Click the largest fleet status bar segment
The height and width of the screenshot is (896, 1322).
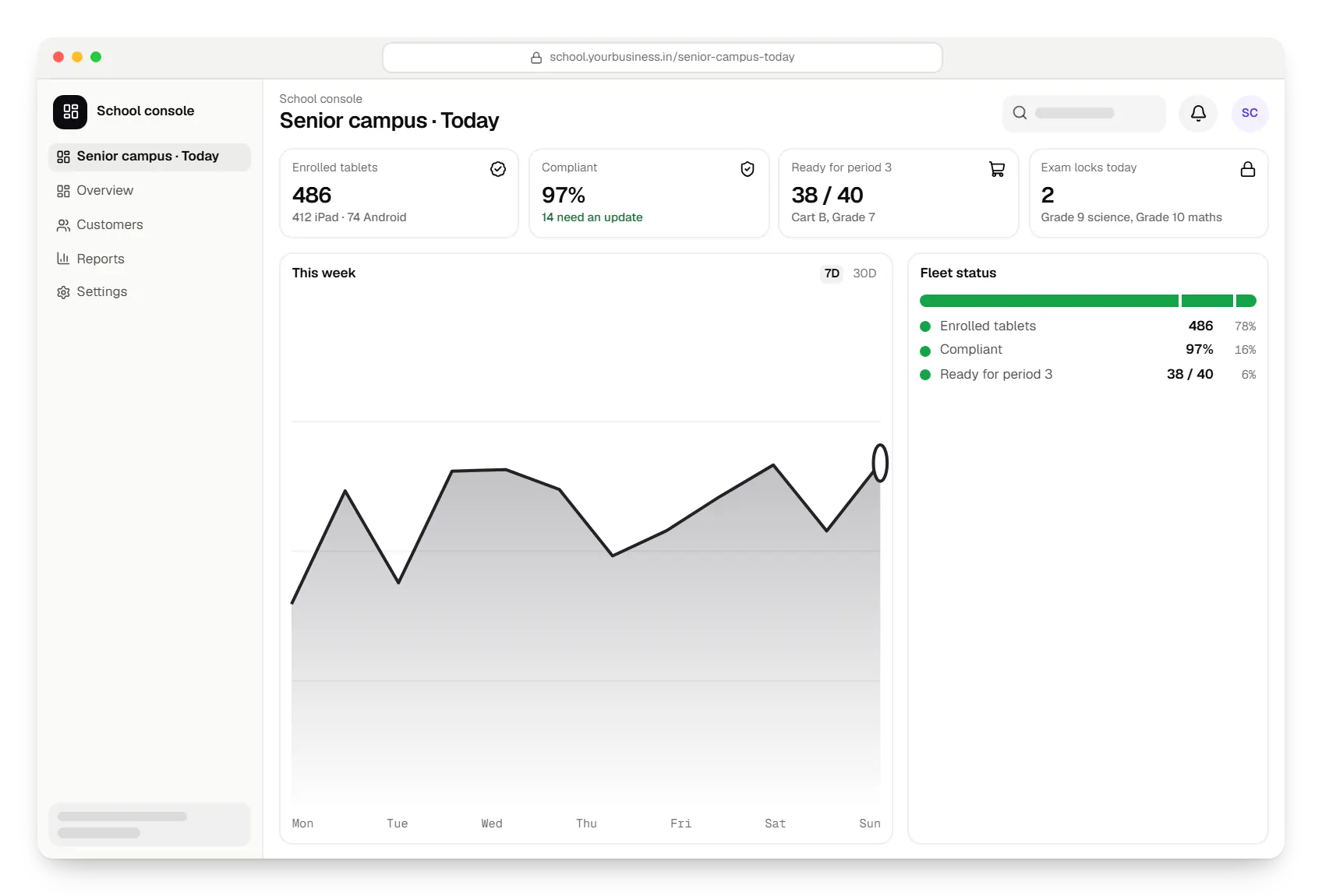click(1049, 301)
